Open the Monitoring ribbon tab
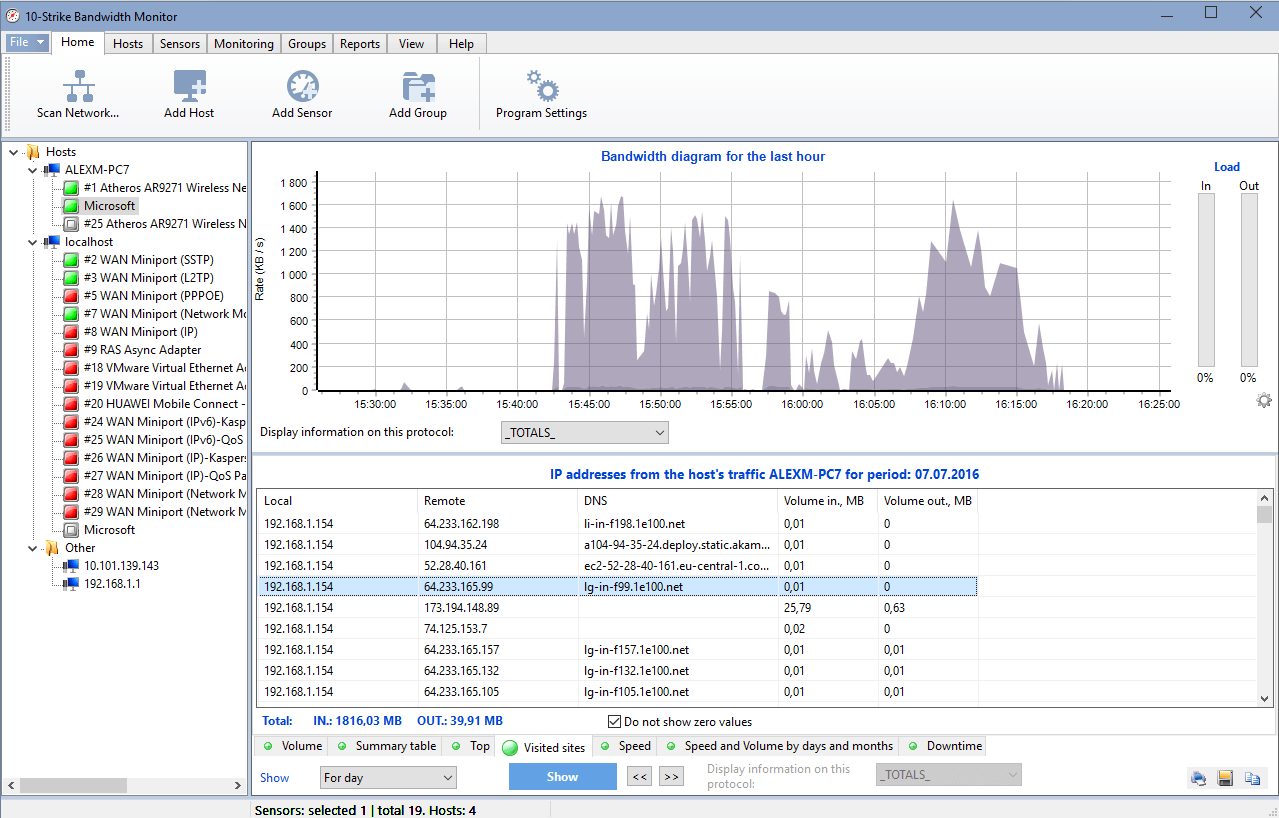This screenshot has width=1279, height=818. 244,44
